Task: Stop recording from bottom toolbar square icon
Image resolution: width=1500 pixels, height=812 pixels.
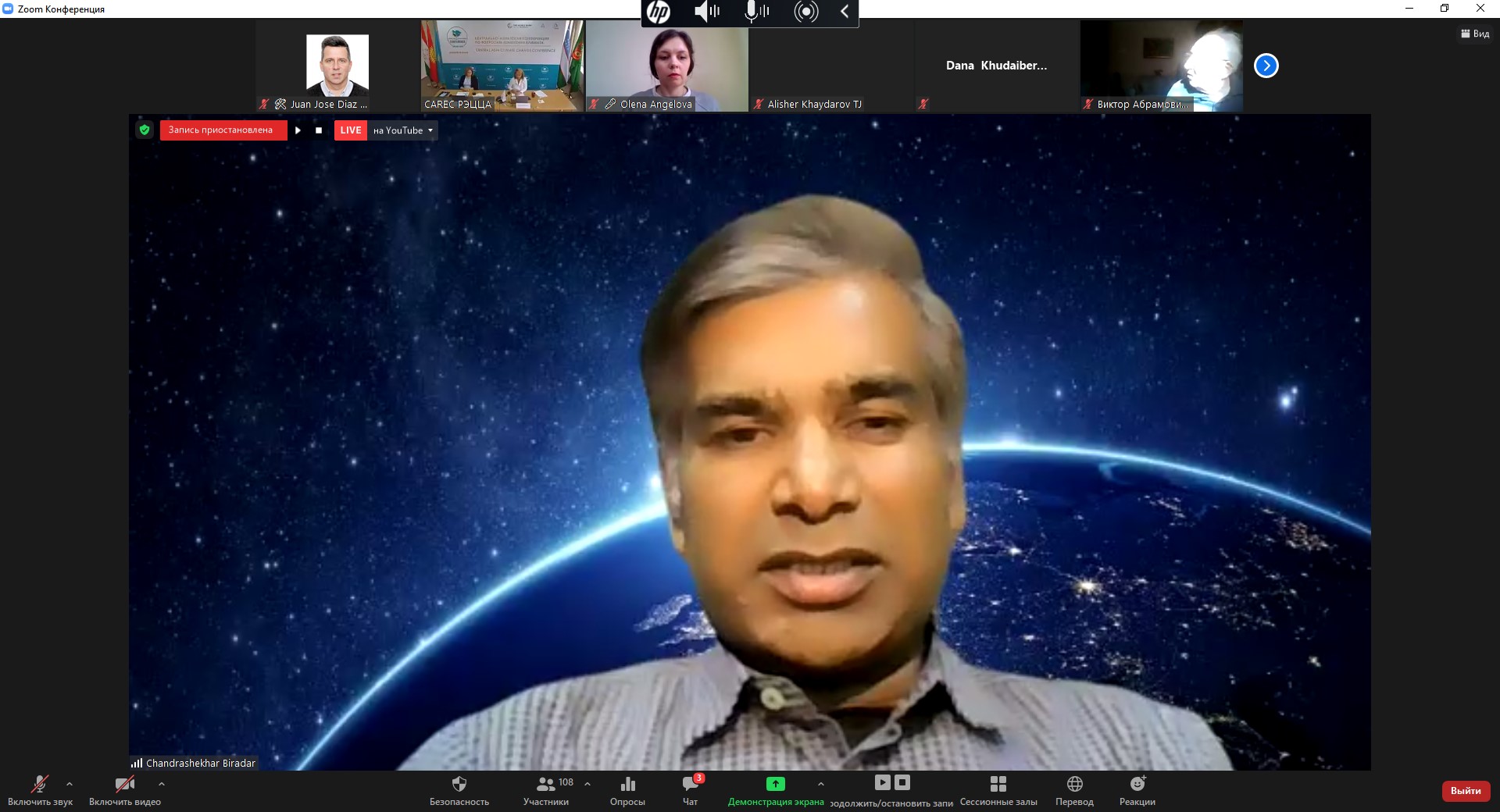Action: click(x=902, y=782)
